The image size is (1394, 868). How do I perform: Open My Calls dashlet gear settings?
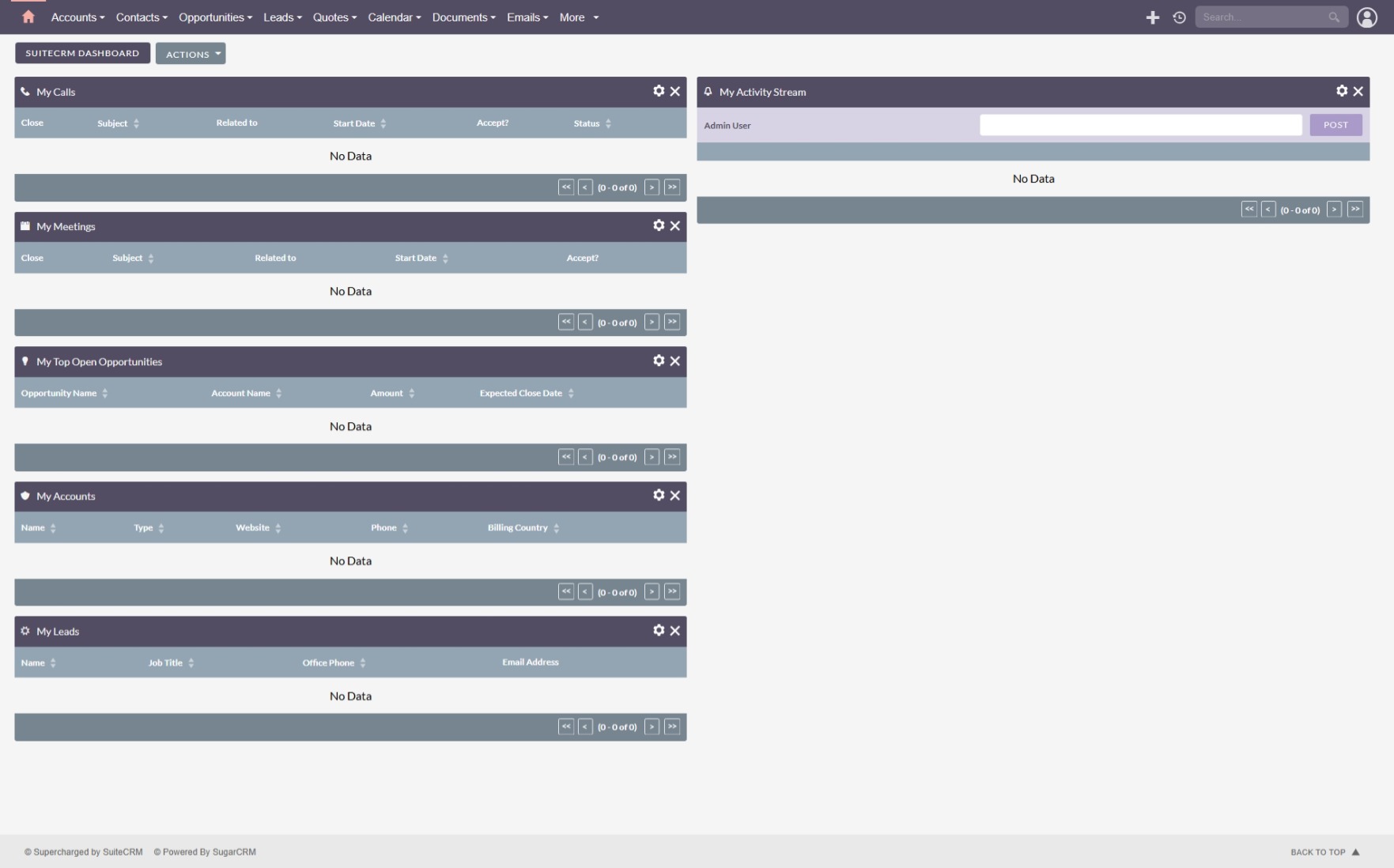tap(659, 91)
